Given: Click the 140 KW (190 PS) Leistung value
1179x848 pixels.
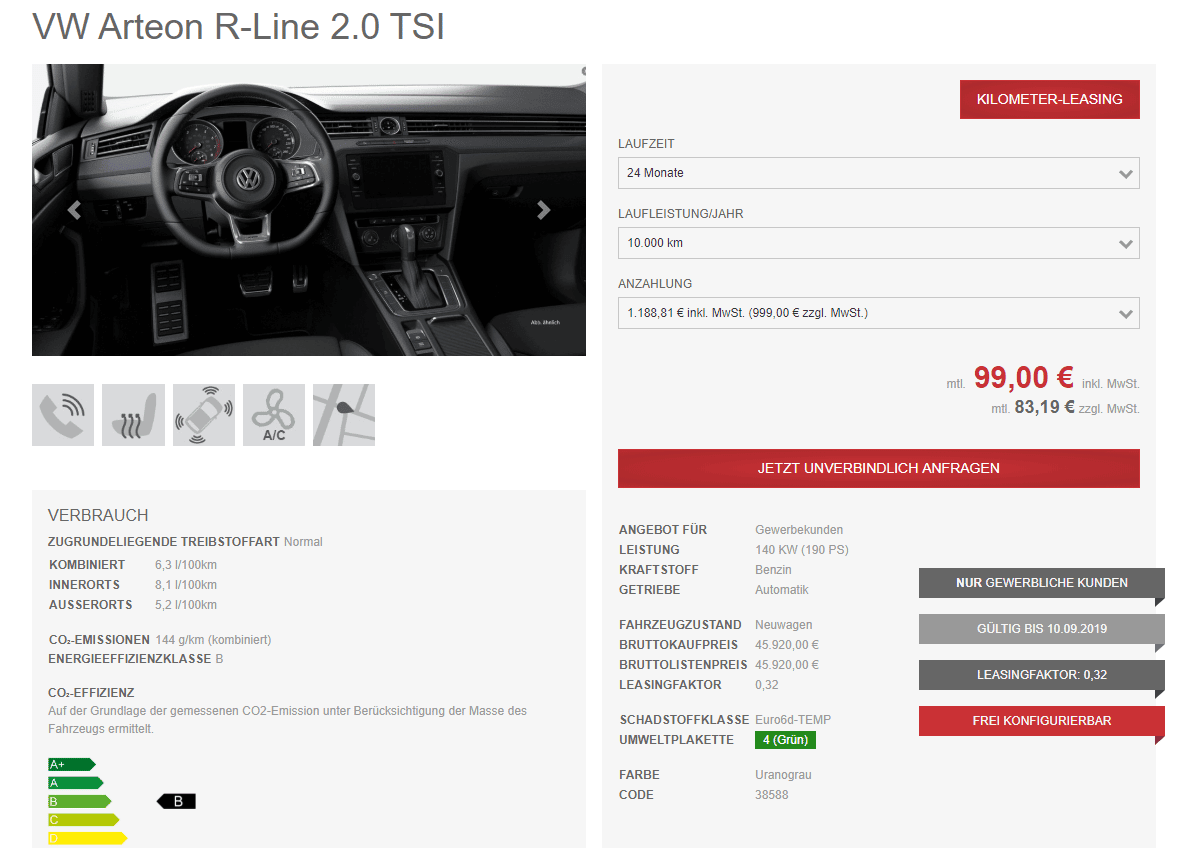Looking at the screenshot, I should (802, 550).
